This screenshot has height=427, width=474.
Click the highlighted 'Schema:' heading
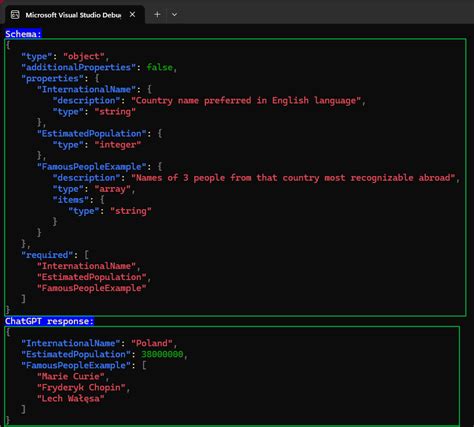coord(23,34)
